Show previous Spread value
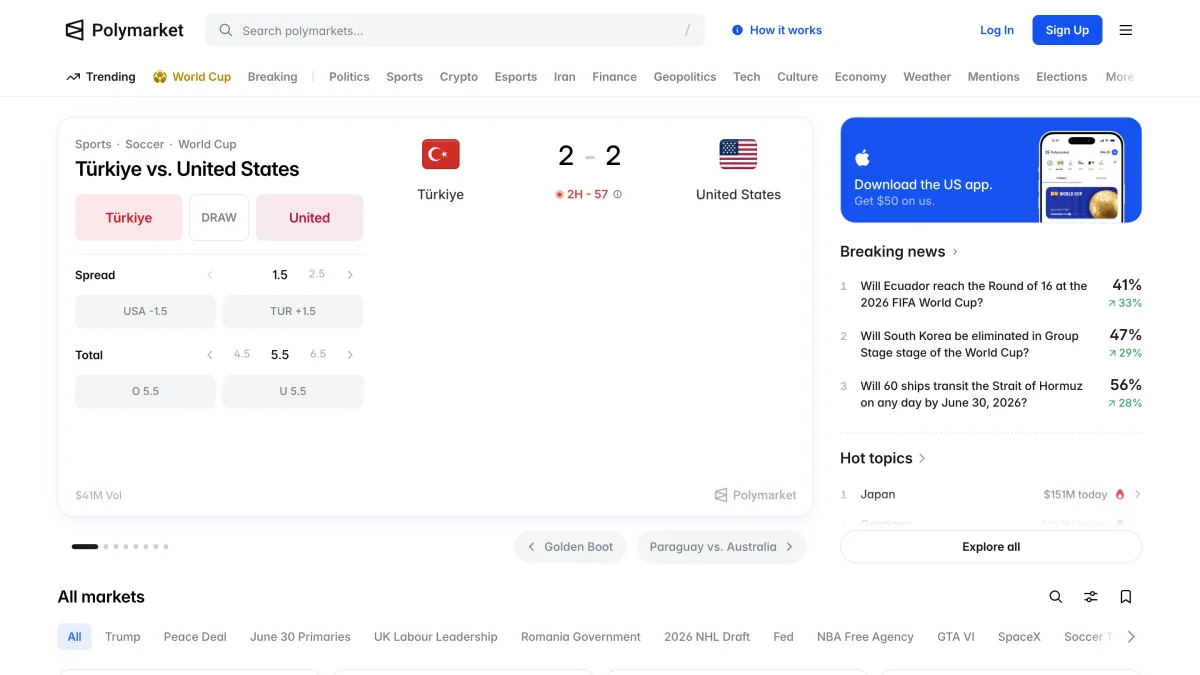1200x675 pixels. (210, 275)
